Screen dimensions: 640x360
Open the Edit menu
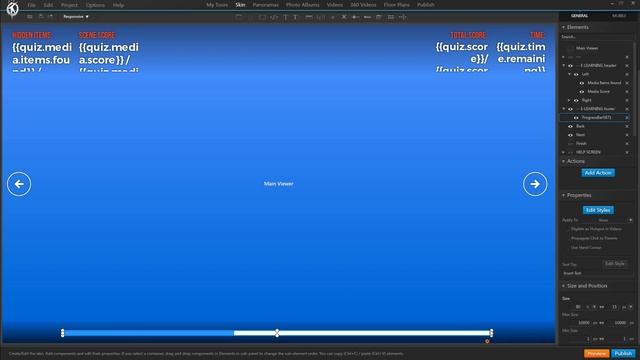[48, 5]
